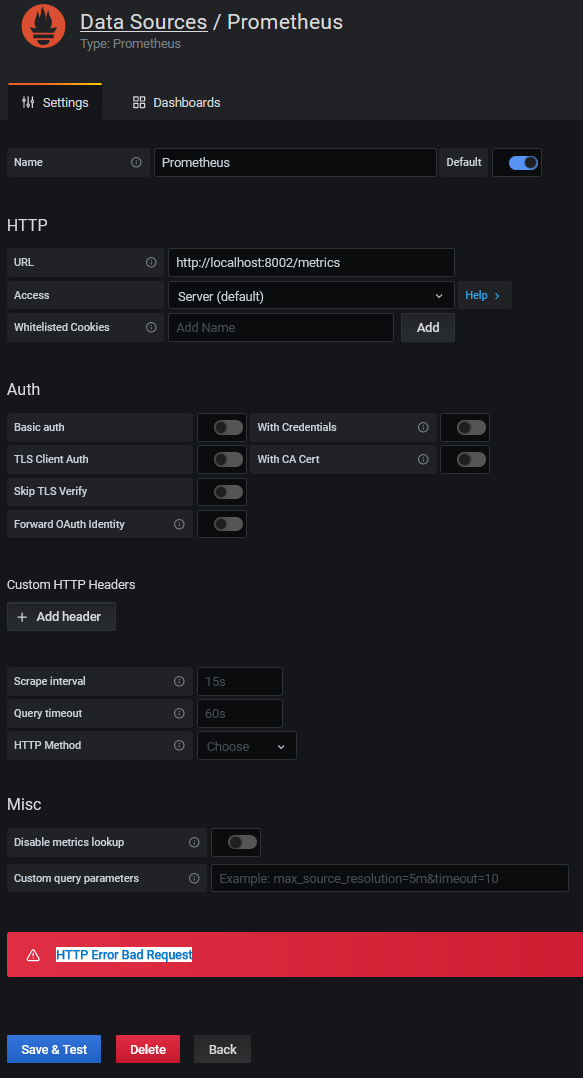Click the plus icon on Add header

(x=21, y=616)
